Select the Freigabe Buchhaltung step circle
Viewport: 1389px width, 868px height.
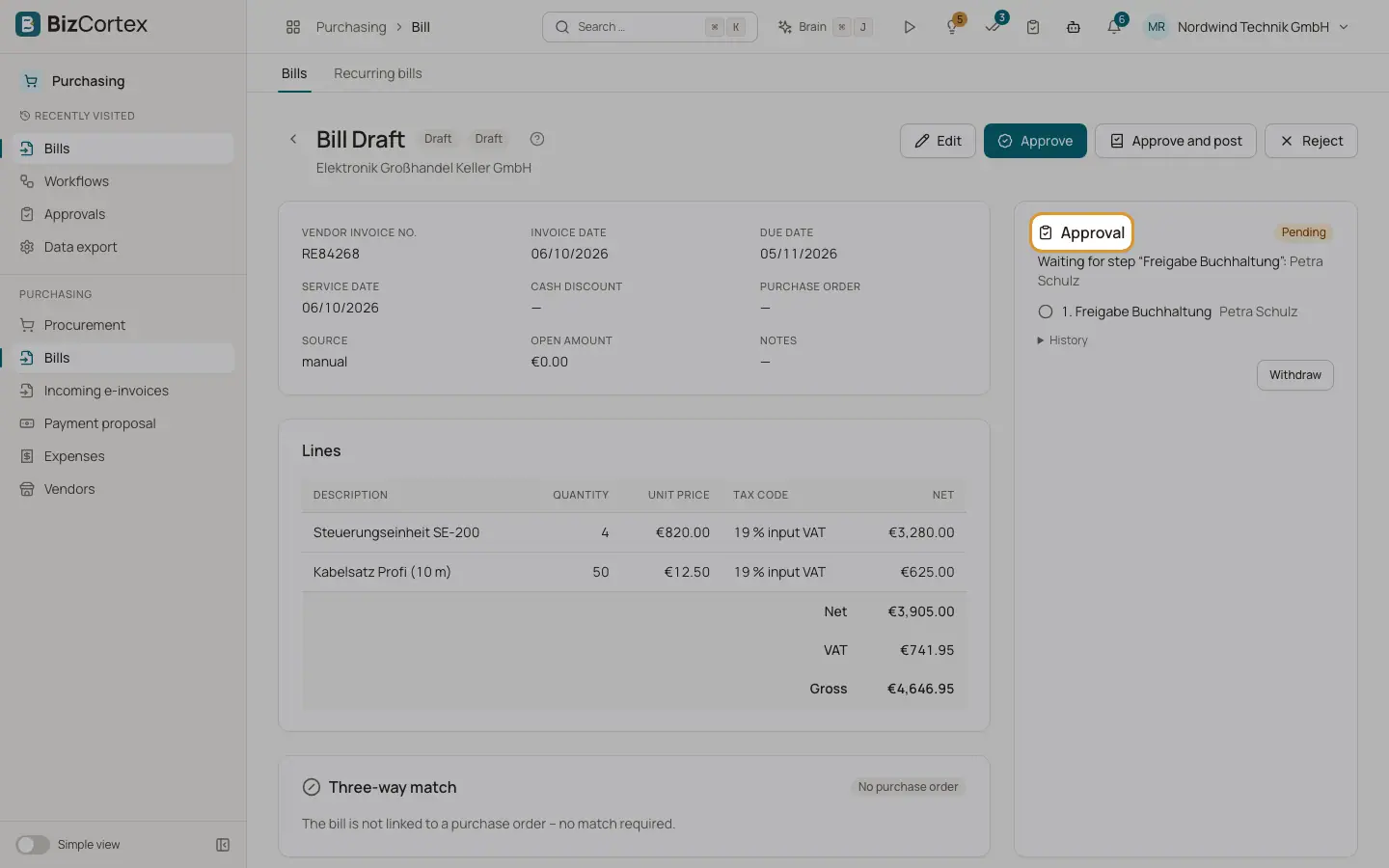pyautogui.click(x=1045, y=312)
